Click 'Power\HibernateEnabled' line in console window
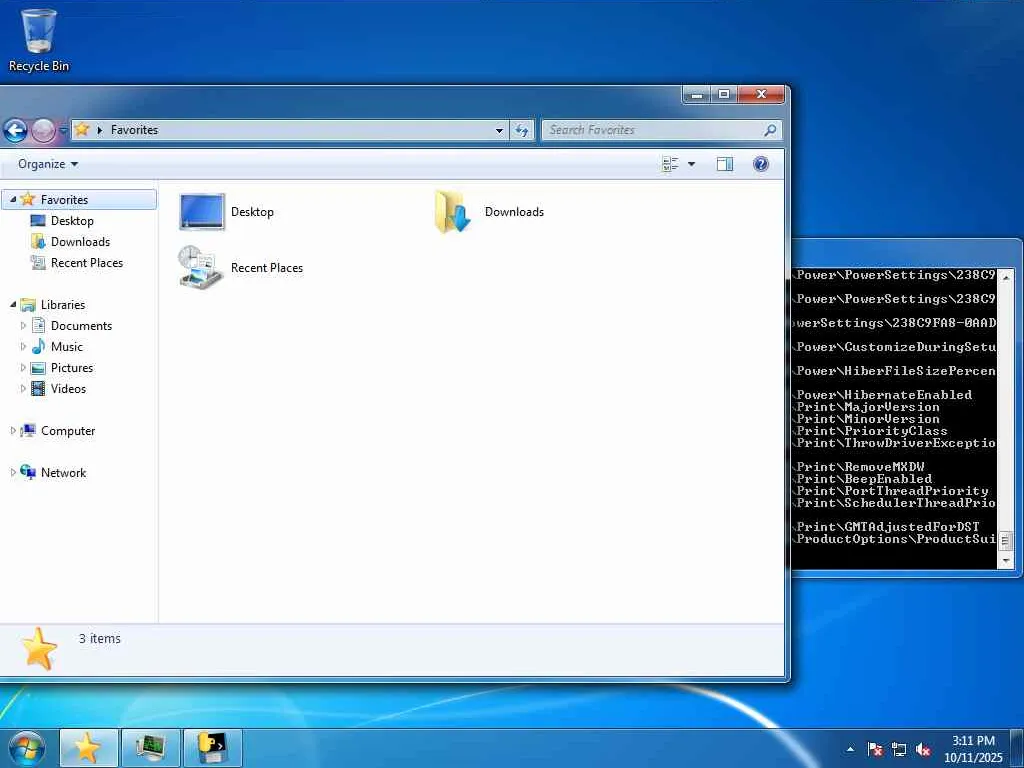 (x=884, y=394)
